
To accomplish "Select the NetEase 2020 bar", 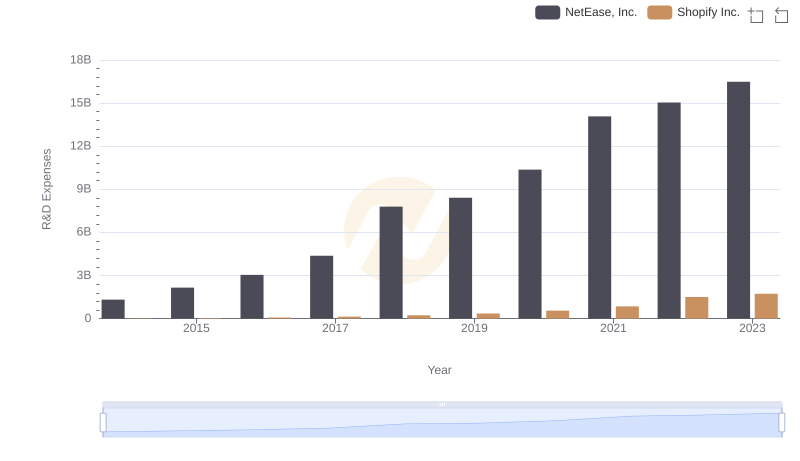I will coord(530,244).
